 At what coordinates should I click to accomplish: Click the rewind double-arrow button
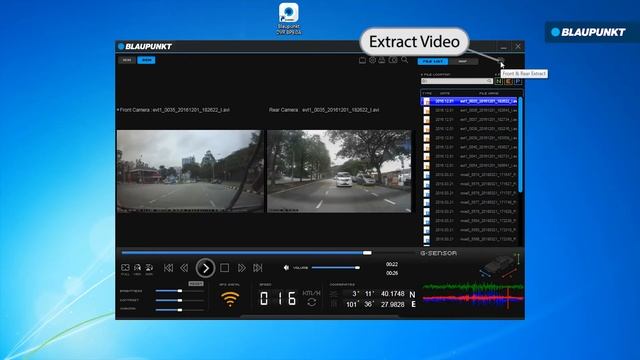[184, 268]
